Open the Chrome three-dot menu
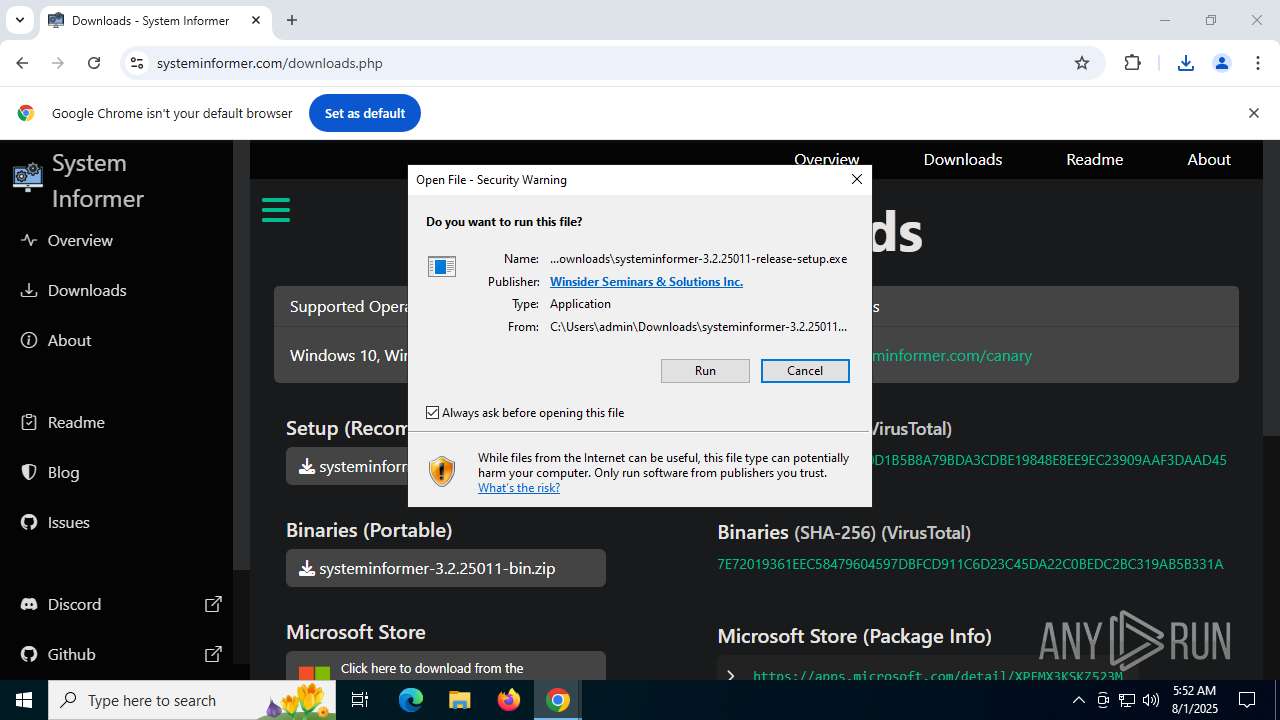 (x=1258, y=63)
